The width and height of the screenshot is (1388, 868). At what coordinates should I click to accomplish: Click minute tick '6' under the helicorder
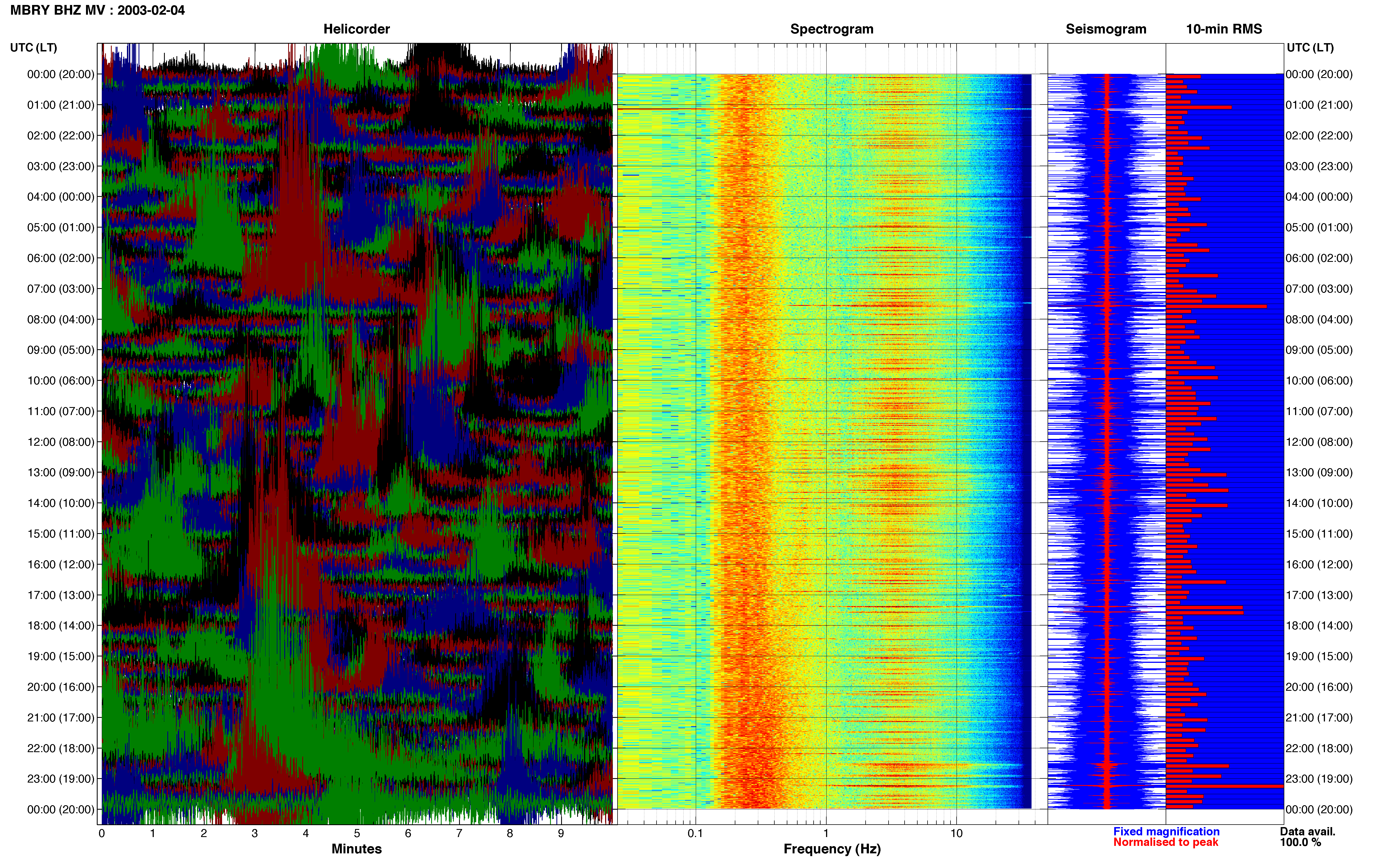click(408, 833)
